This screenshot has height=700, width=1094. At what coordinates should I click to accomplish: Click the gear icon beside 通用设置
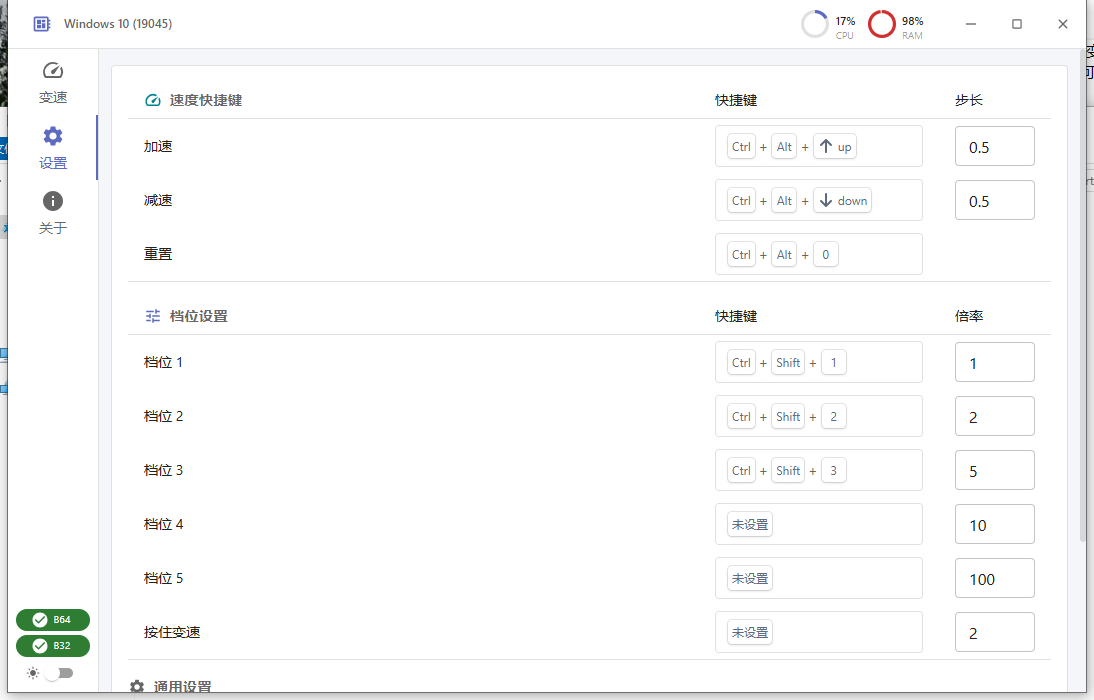pyautogui.click(x=137, y=687)
